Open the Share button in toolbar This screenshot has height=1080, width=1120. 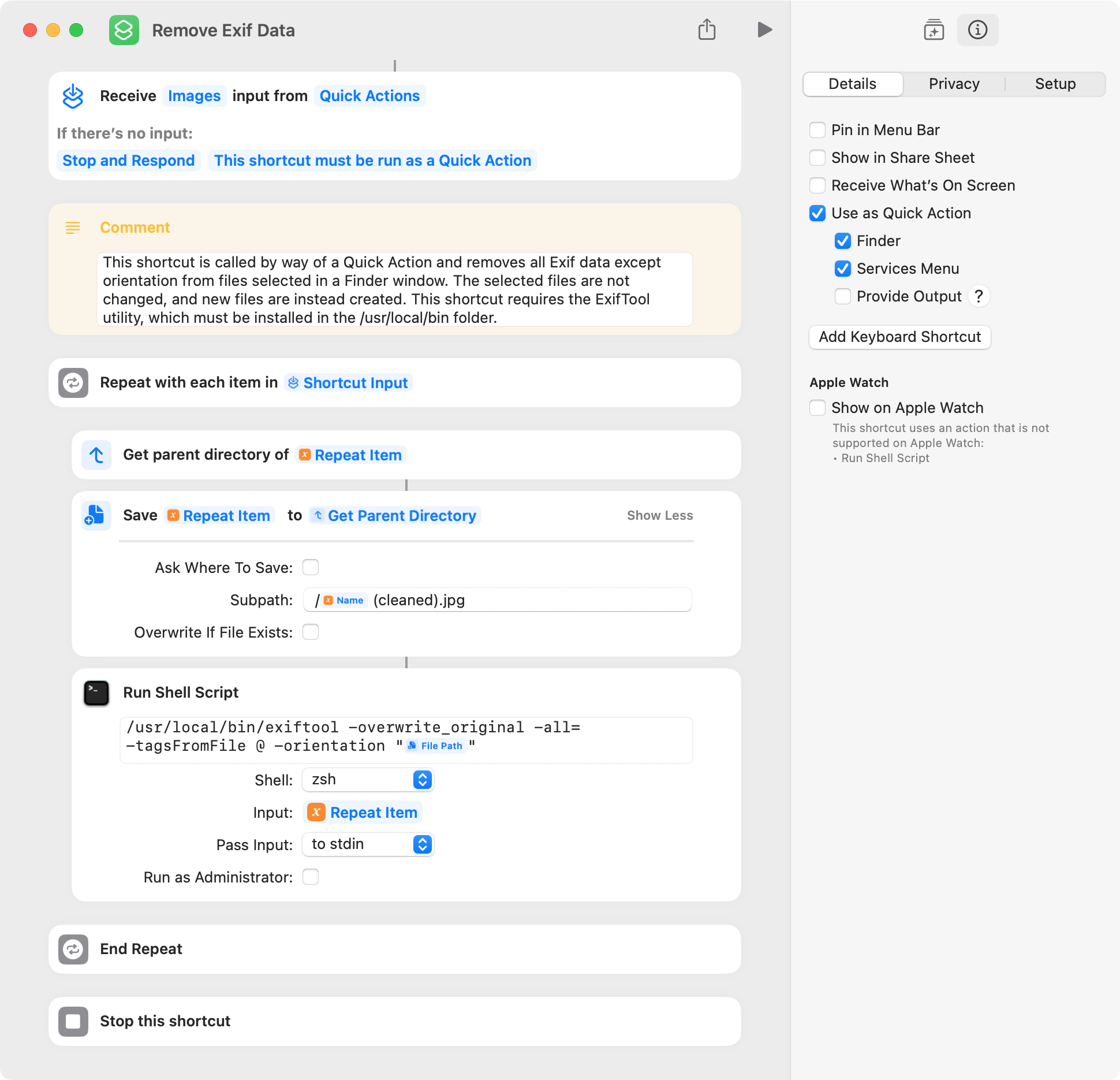707,29
